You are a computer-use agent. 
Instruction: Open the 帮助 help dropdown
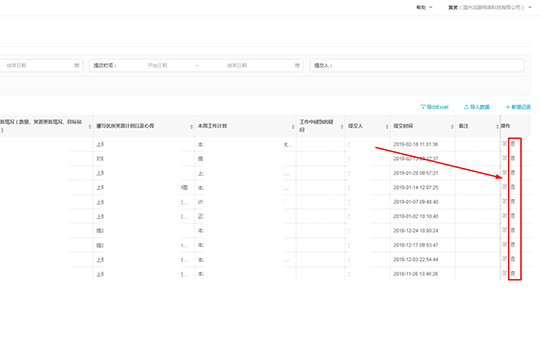point(424,7)
